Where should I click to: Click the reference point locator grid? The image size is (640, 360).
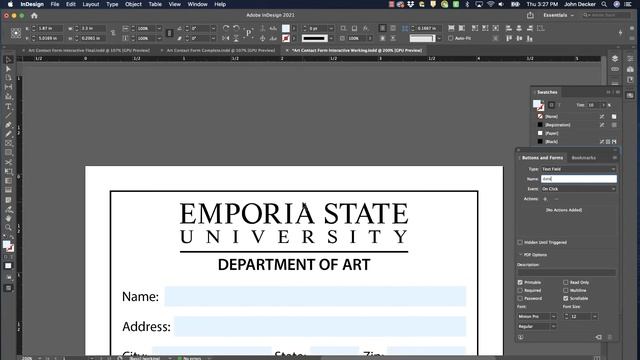[16, 33]
